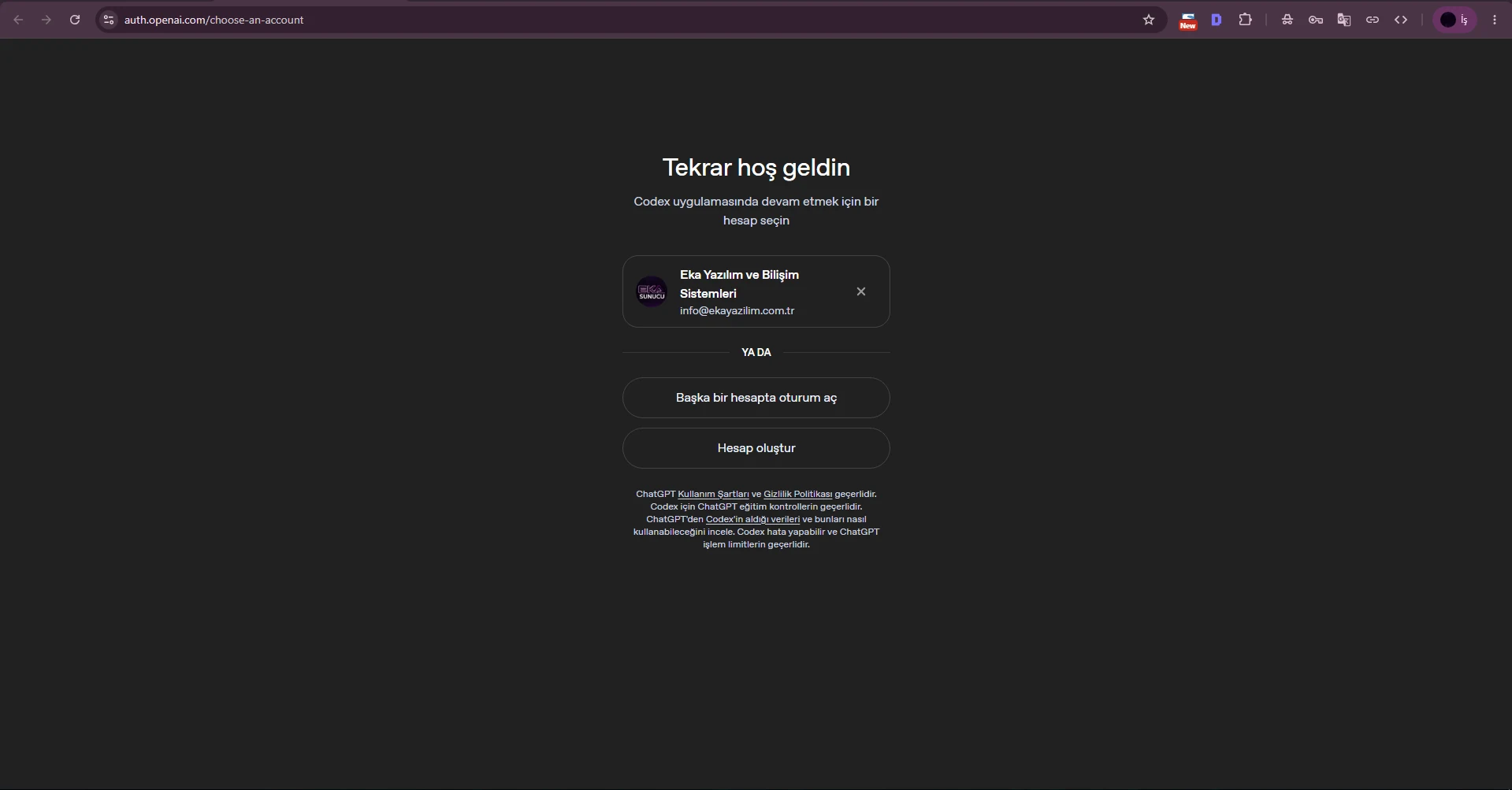Go back to the previous page
Viewport: 1512px width, 790px height.
pyautogui.click(x=18, y=20)
